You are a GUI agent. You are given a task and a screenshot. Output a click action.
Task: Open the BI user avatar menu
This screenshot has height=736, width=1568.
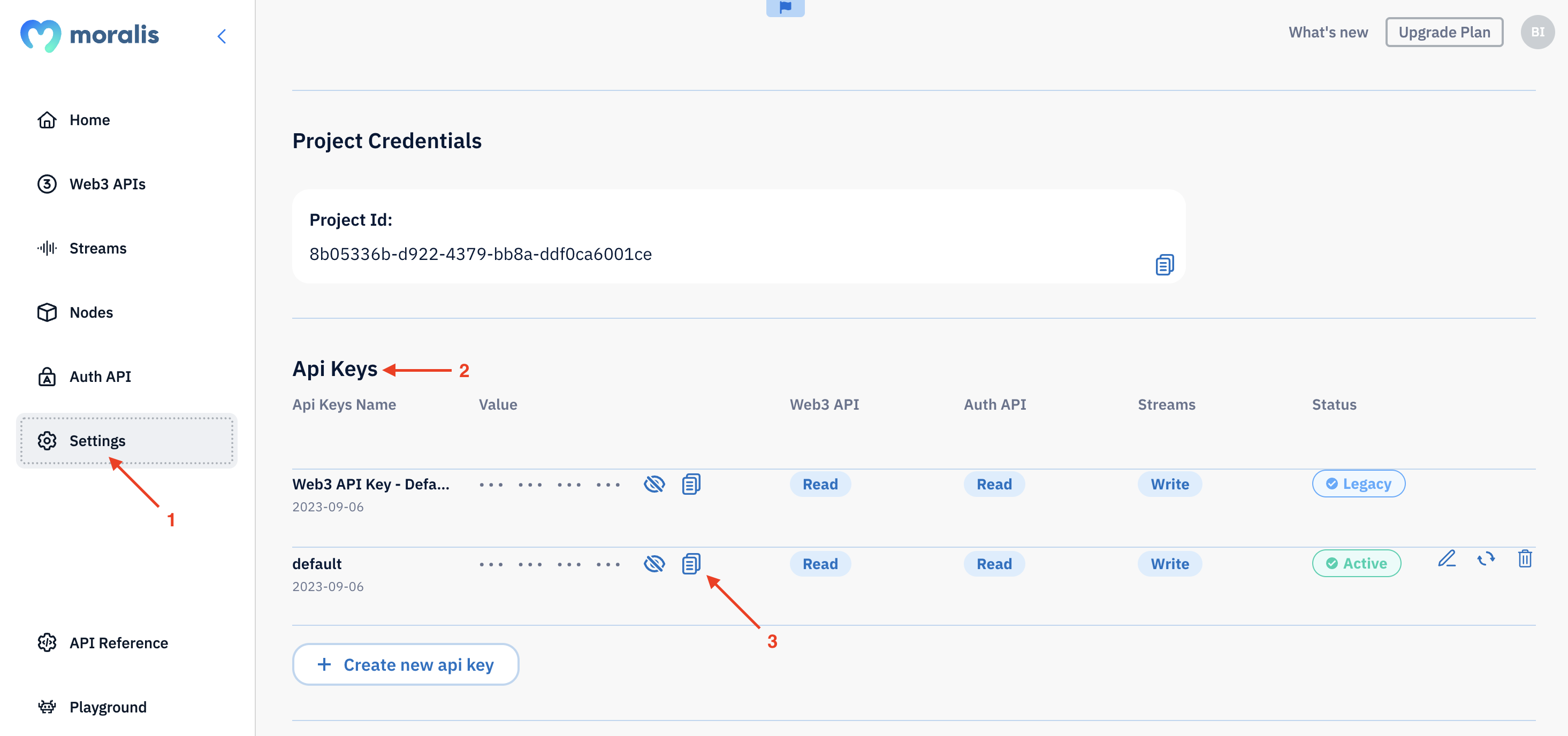1537,32
